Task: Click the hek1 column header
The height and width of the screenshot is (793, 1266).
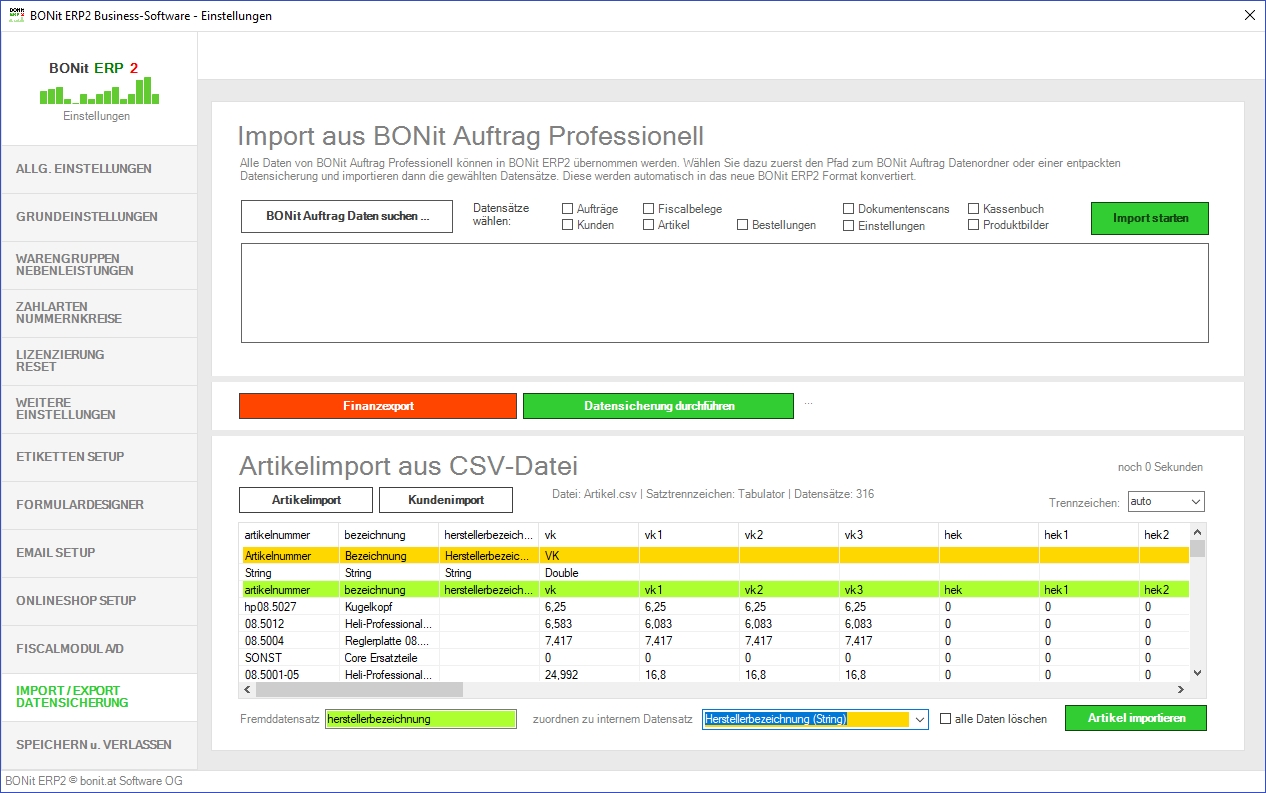Action: (x=1089, y=535)
